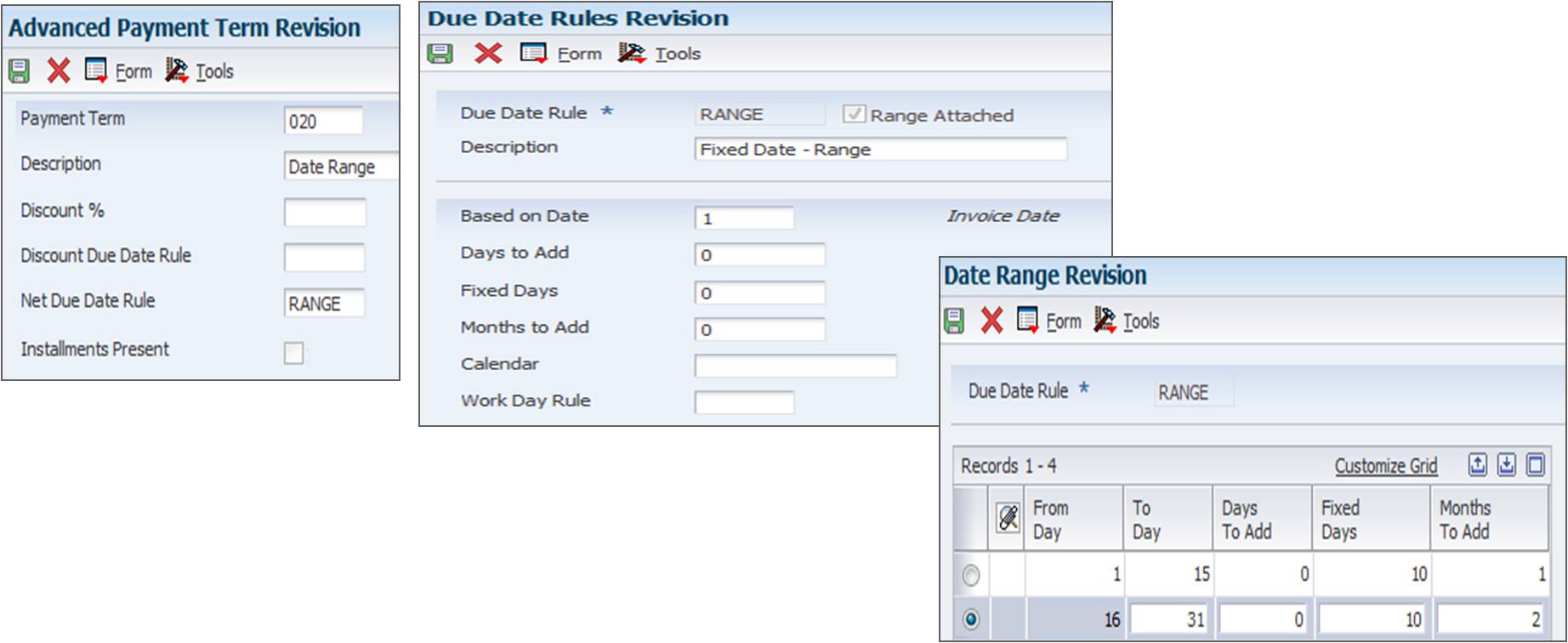1568x643 pixels.
Task: Tools hammer icon in Advanced Payment Term Revision
Action: 176,70
